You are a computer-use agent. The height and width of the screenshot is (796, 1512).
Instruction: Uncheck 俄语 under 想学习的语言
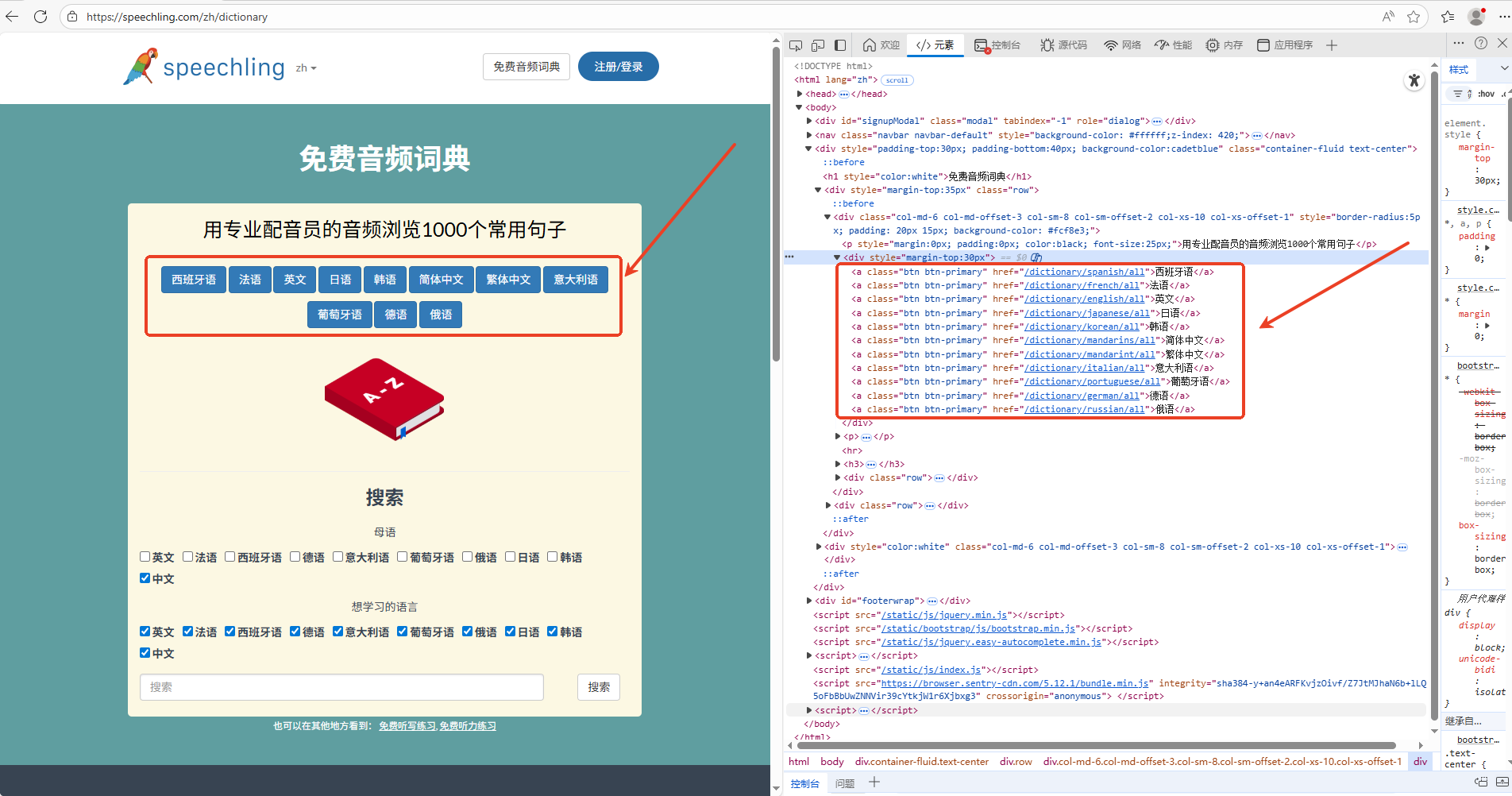(467, 632)
